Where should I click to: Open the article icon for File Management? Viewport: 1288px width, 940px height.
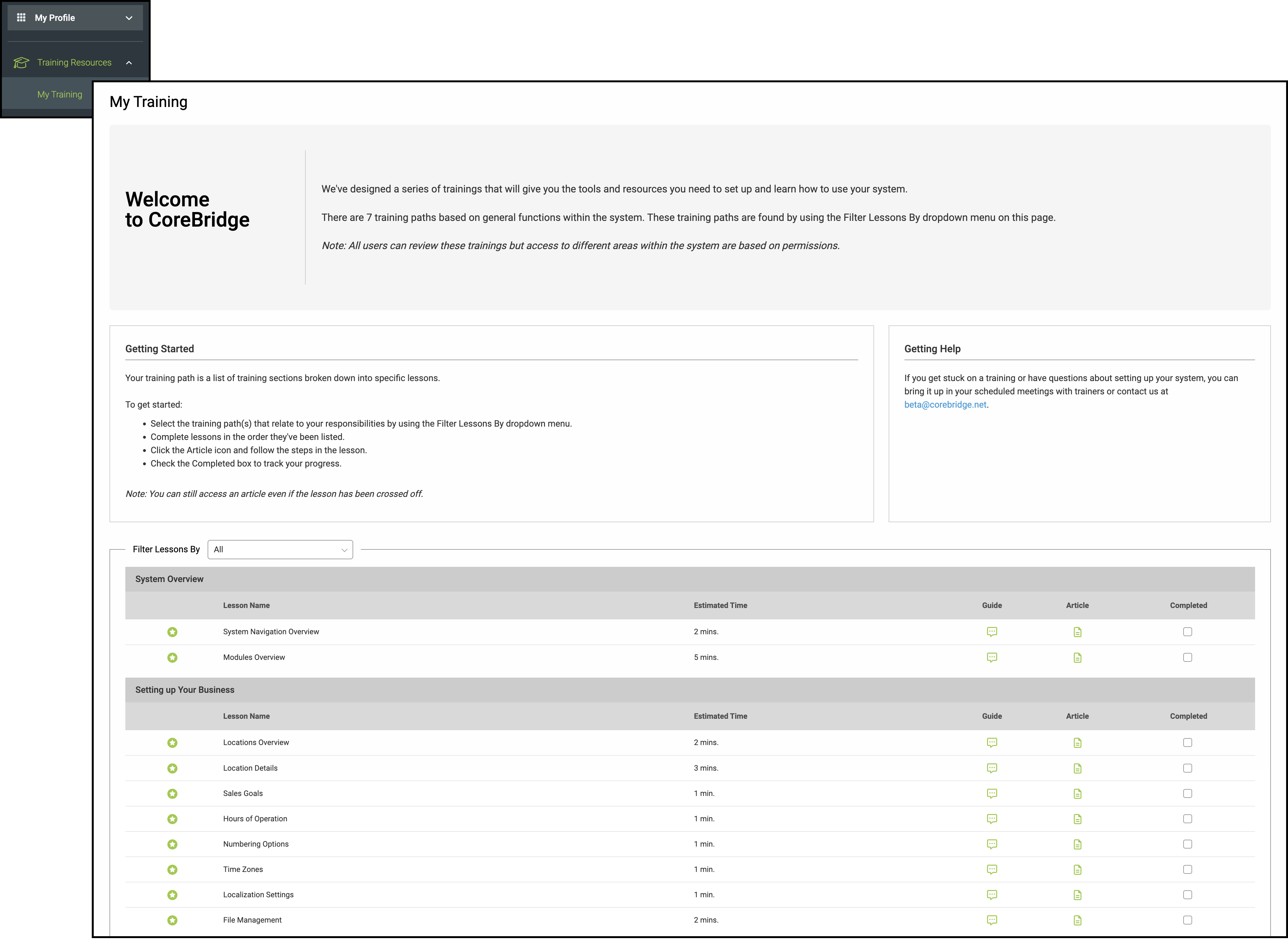[x=1077, y=920]
